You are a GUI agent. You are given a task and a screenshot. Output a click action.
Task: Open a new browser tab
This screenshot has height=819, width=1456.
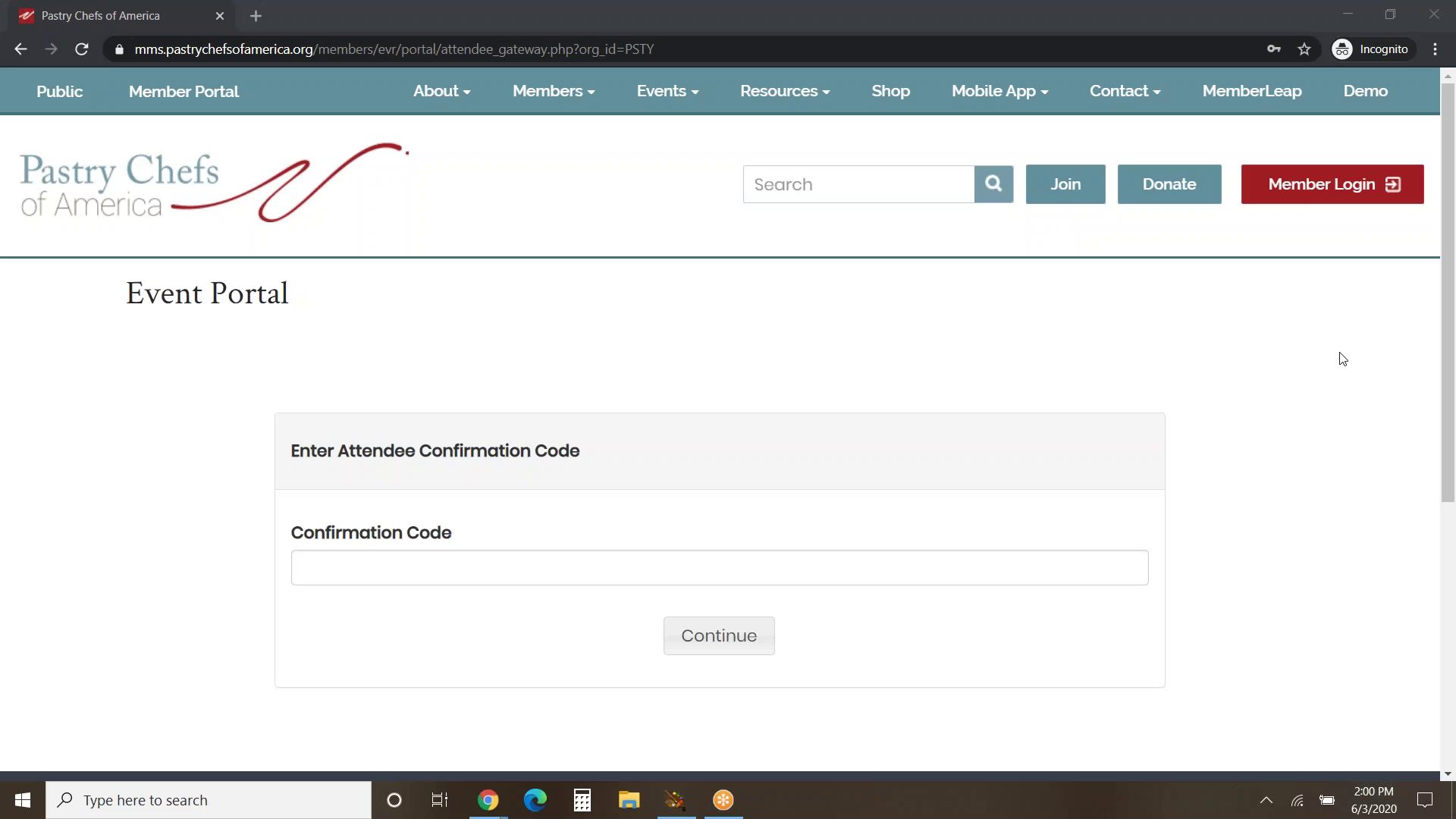pos(256,16)
